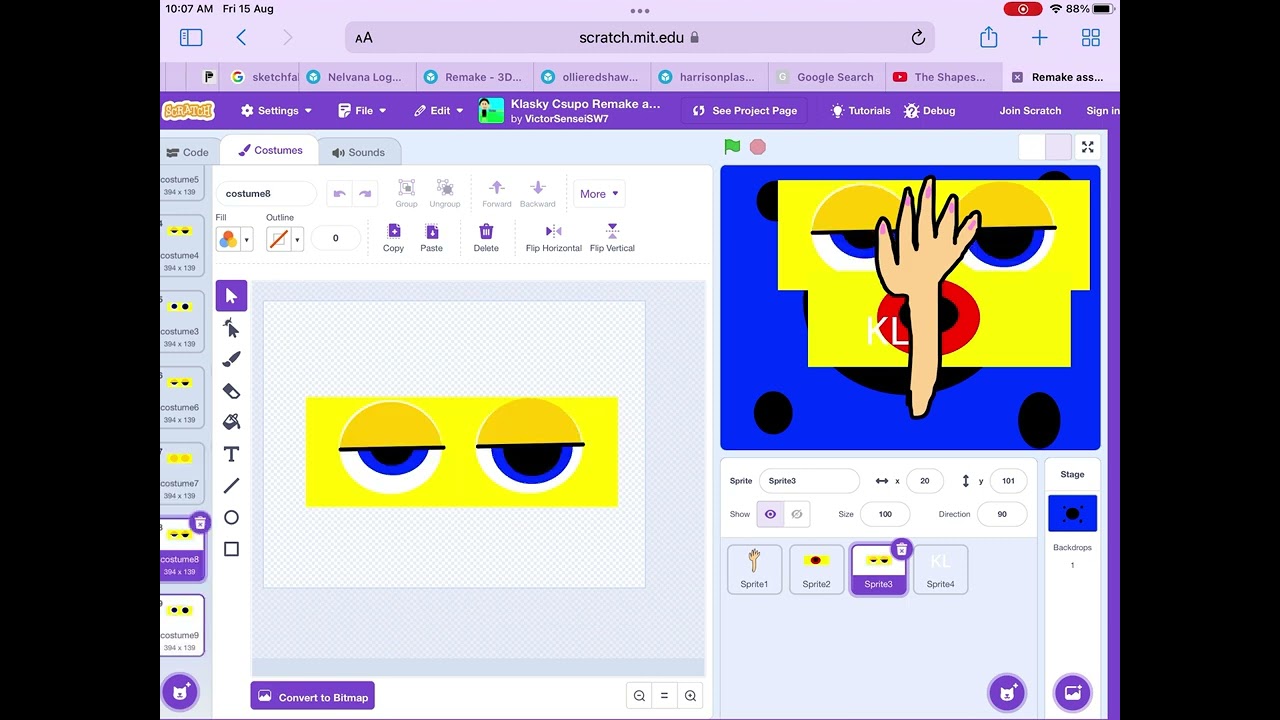Screen dimensions: 1280x720
Task: Zoom in on the costume canvas
Action: [690, 696]
